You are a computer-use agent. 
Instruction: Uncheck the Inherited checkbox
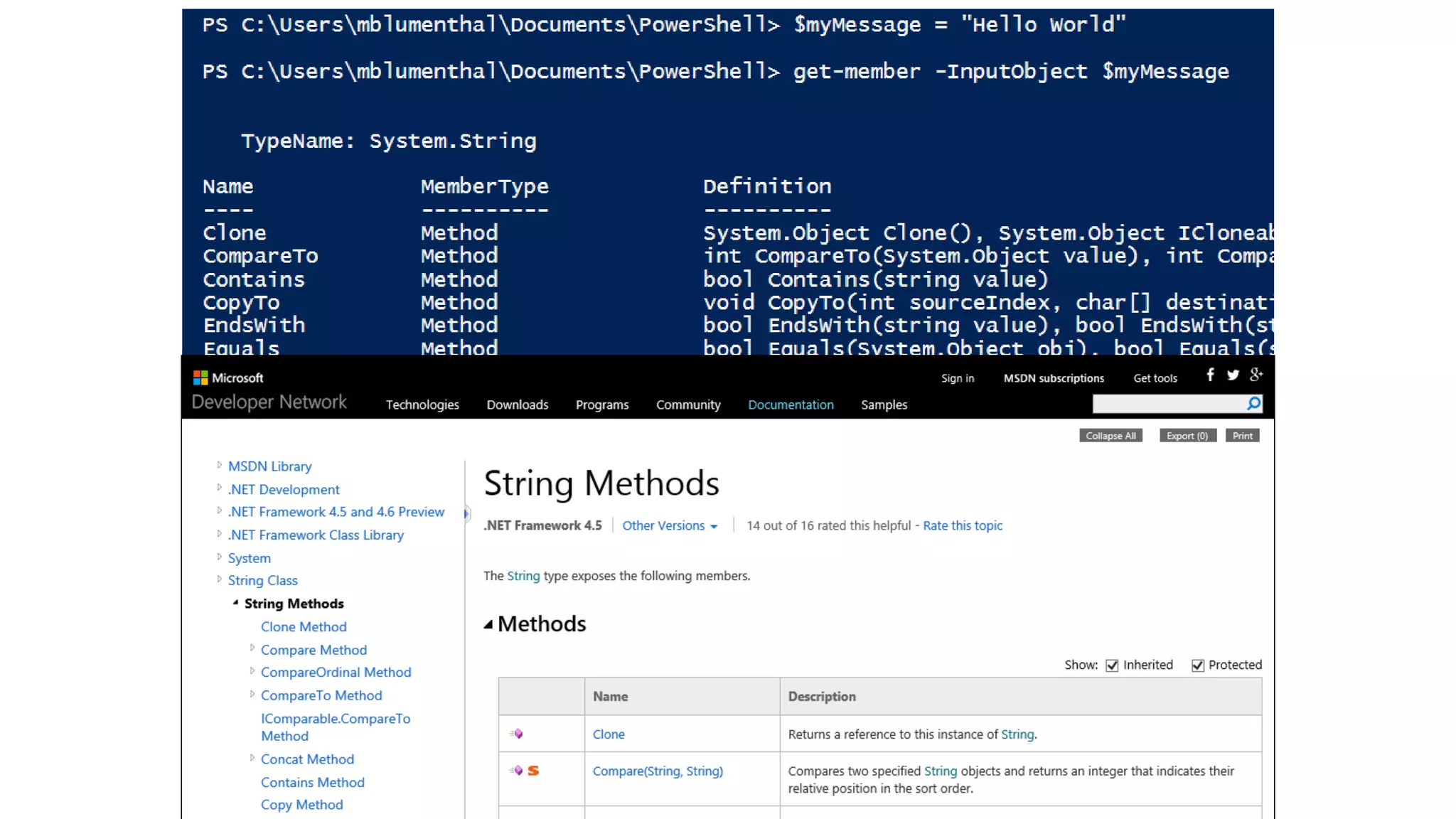tap(1112, 665)
